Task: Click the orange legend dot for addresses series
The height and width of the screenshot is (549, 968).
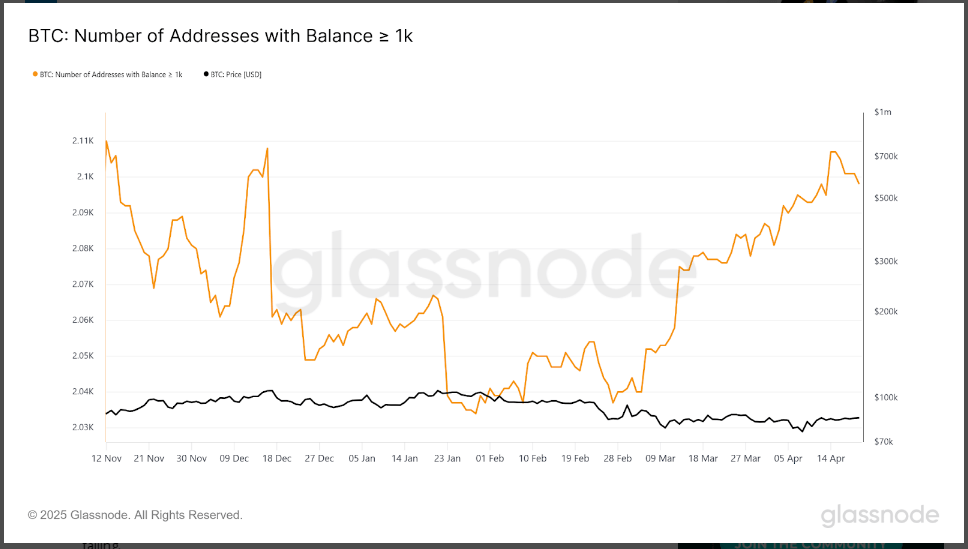Action: tap(35, 74)
